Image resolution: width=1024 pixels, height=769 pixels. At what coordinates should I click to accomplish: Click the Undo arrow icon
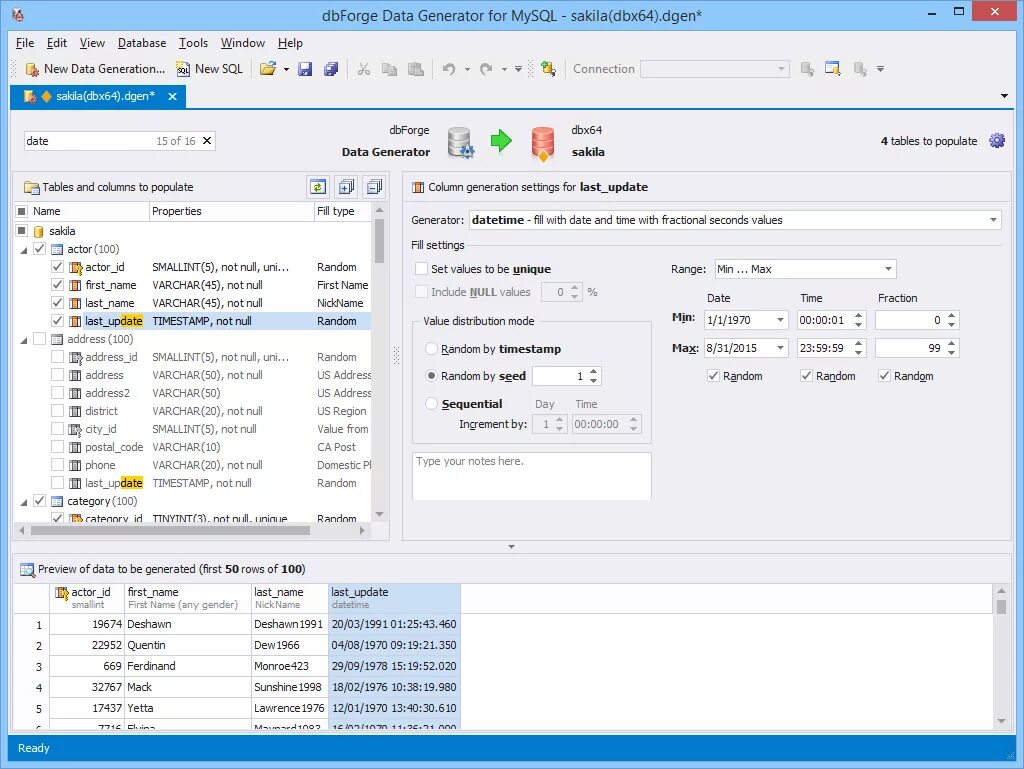(x=449, y=69)
